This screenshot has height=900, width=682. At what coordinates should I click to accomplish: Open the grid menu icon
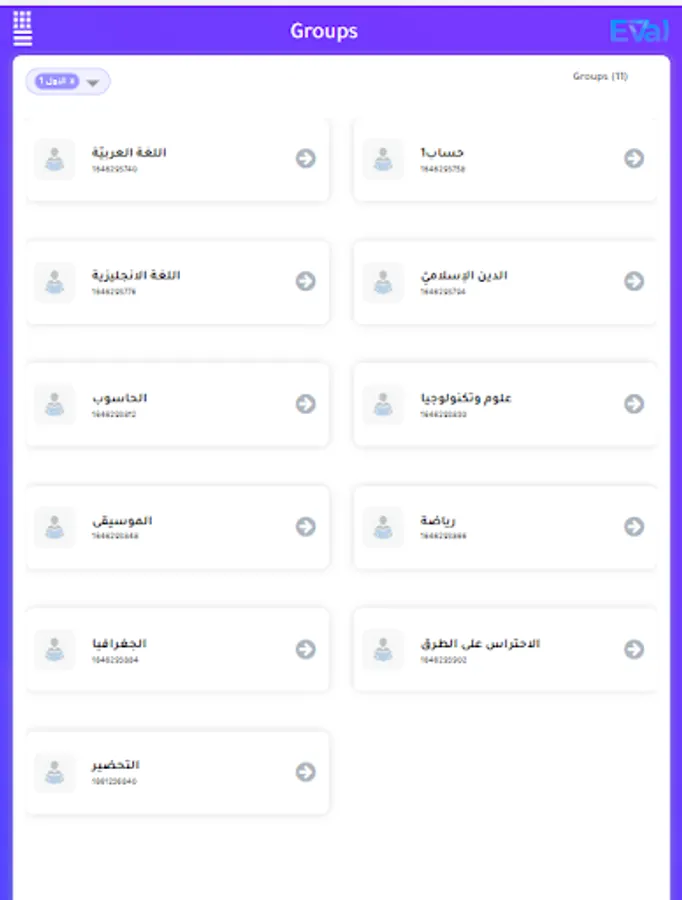click(x=23, y=29)
